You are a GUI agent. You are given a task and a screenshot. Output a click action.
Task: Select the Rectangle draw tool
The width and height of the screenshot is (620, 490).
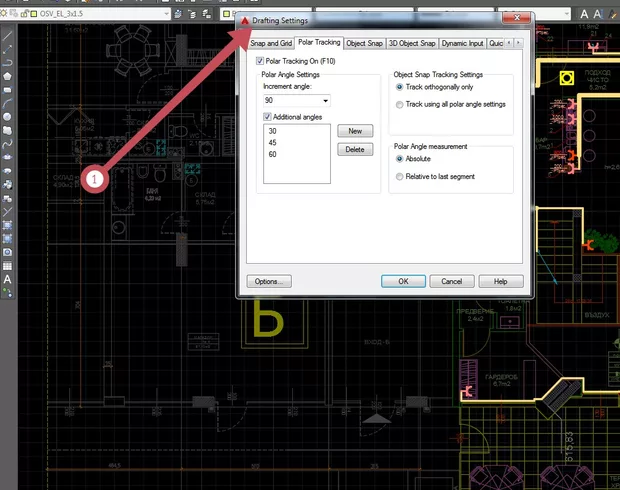(x=8, y=89)
